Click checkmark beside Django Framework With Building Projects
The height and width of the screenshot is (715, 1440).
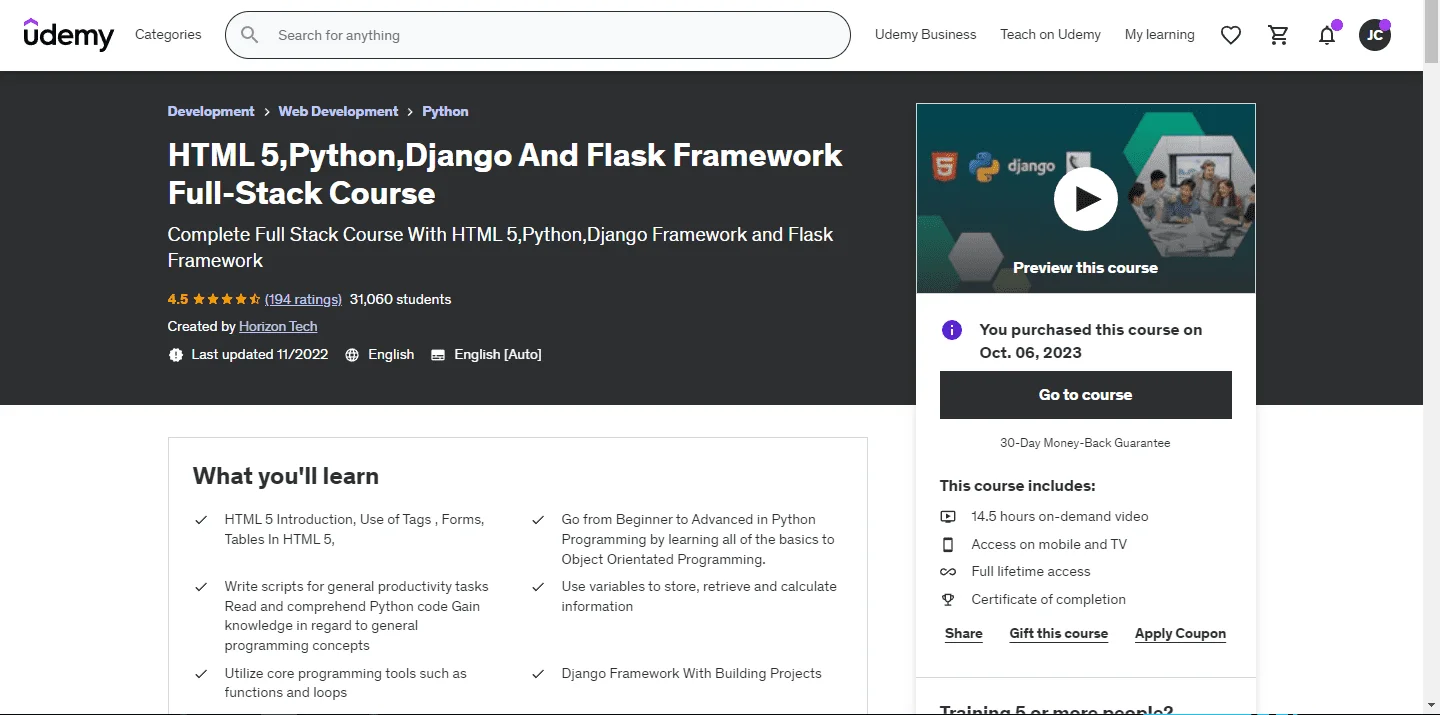(538, 674)
